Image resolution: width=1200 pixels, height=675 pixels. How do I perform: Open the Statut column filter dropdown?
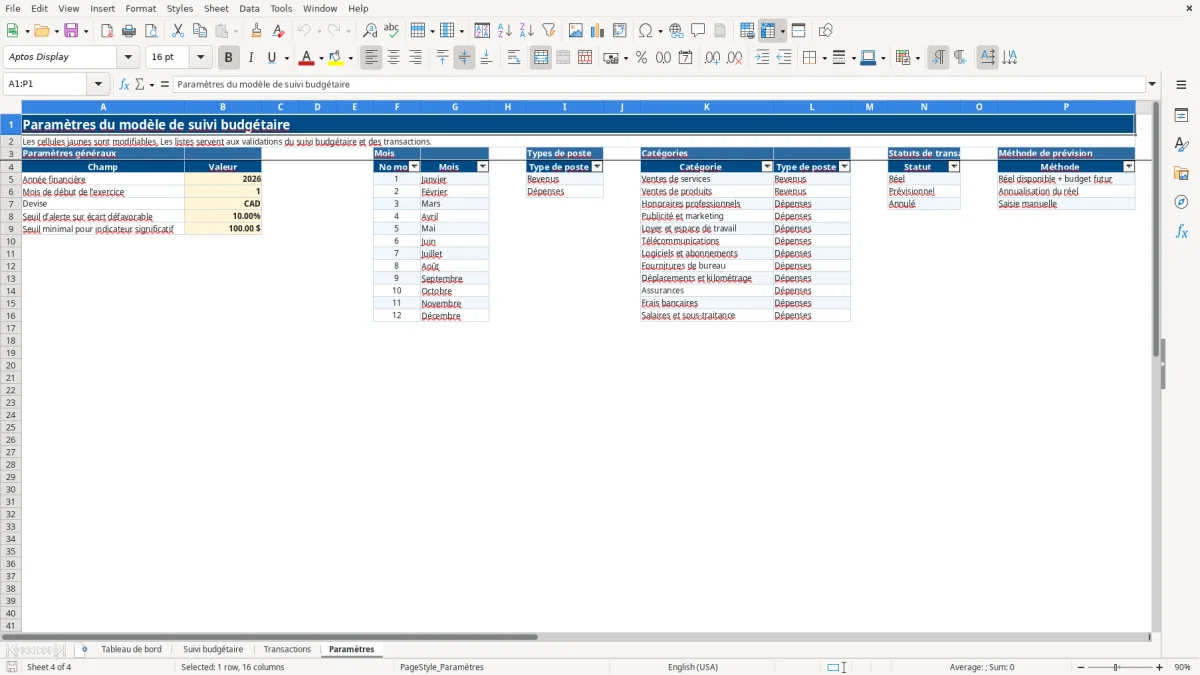pyautogui.click(x=954, y=167)
